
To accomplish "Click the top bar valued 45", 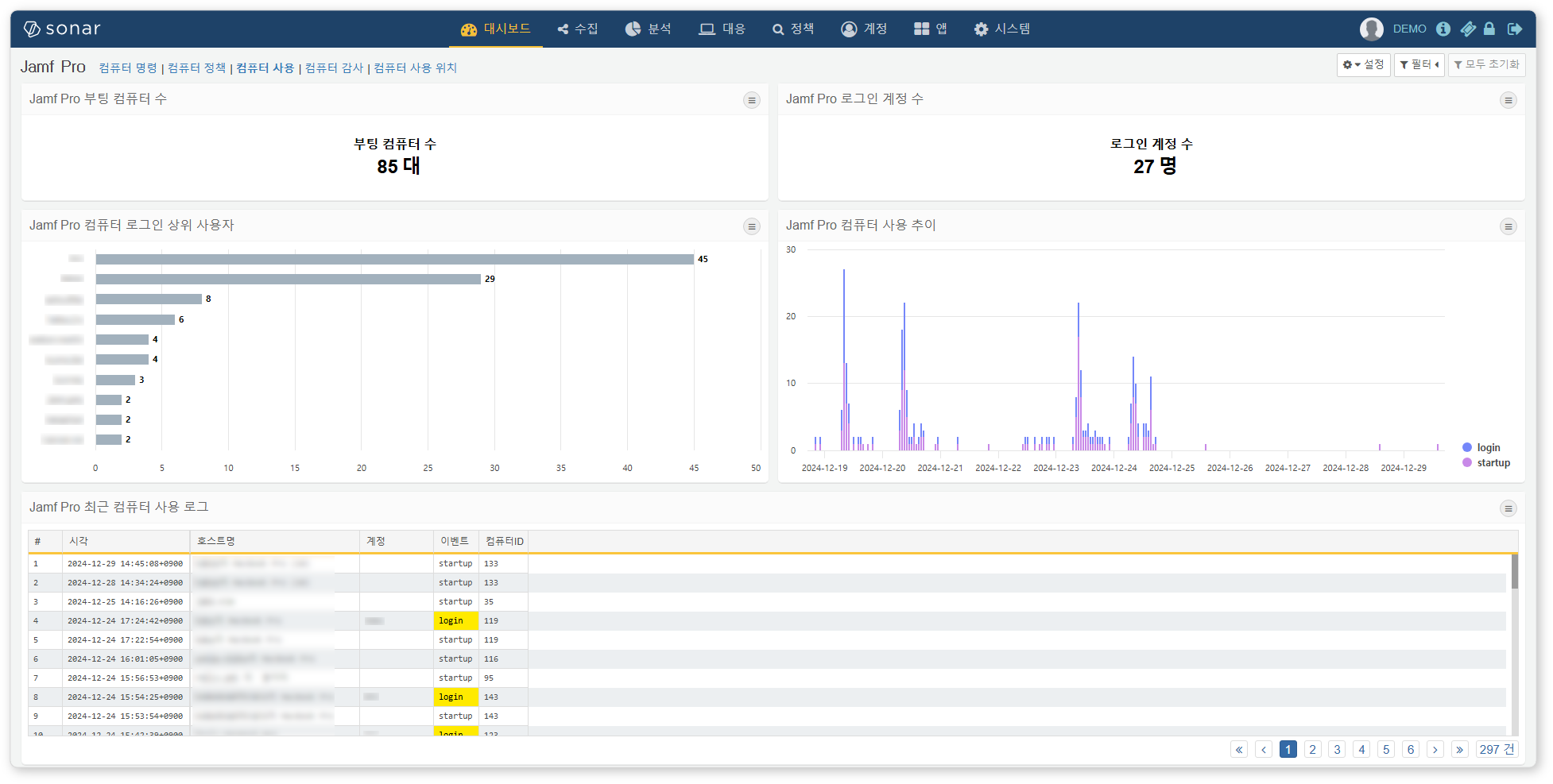I will [395, 259].
